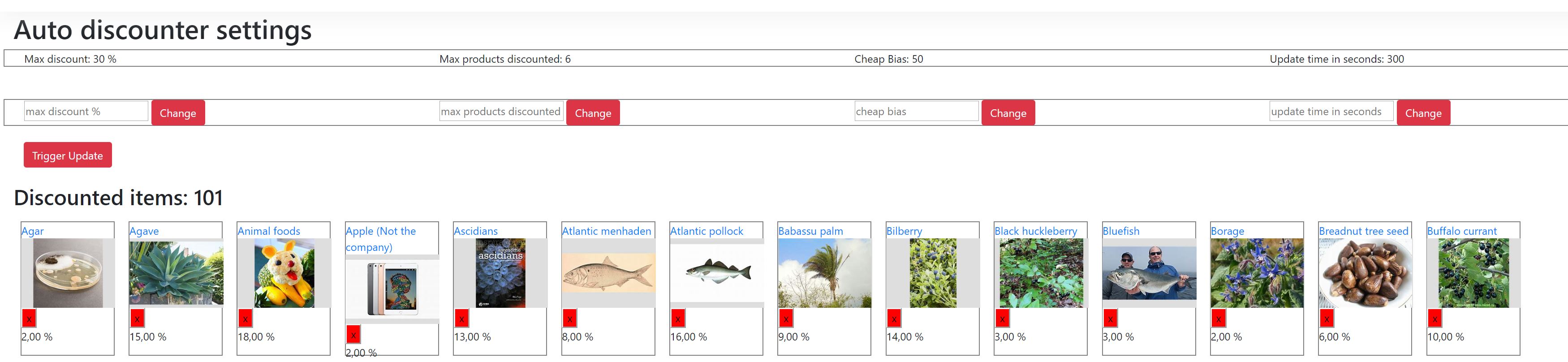Remove the Agar discount with red X
Screen dimensions: 1568x362
[x=29, y=318]
